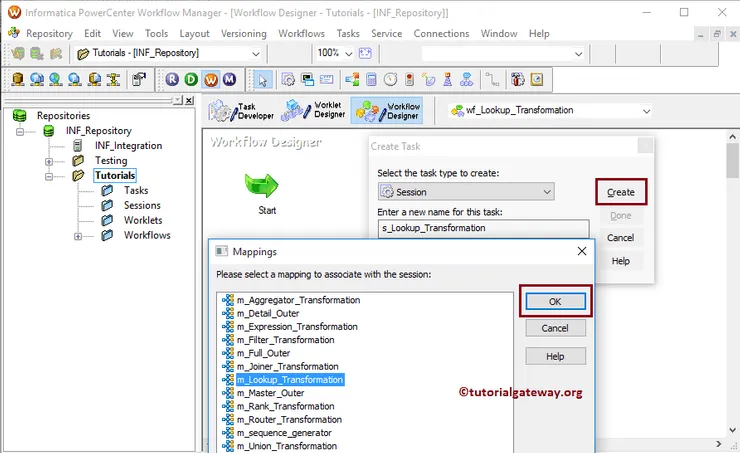Select the arrow pointer tool
The width and height of the screenshot is (740, 453).
click(x=262, y=80)
